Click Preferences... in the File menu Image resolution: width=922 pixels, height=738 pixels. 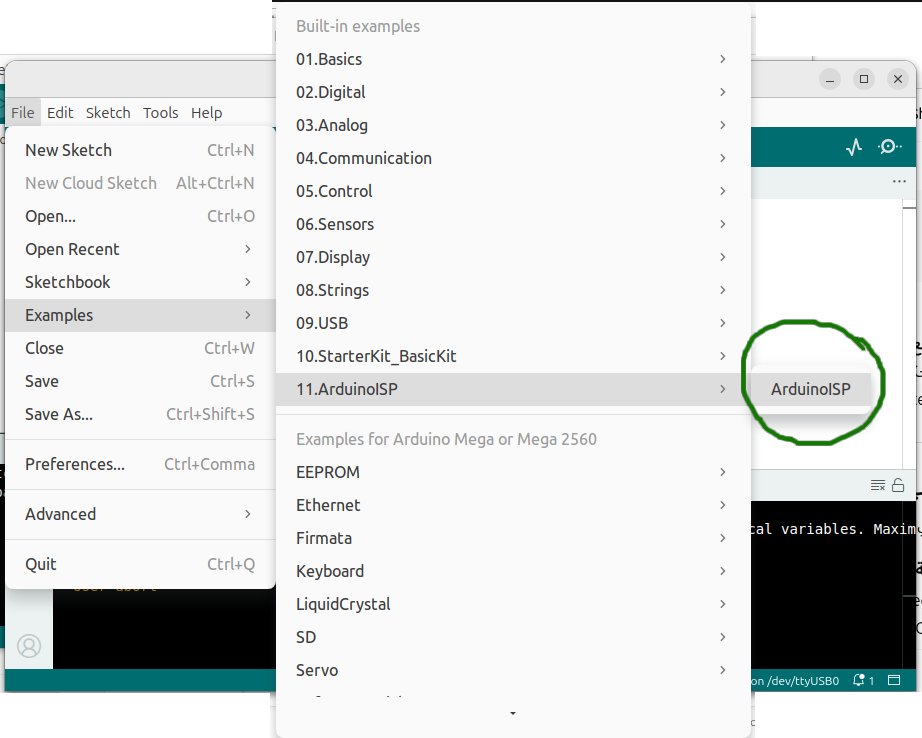(x=139, y=464)
